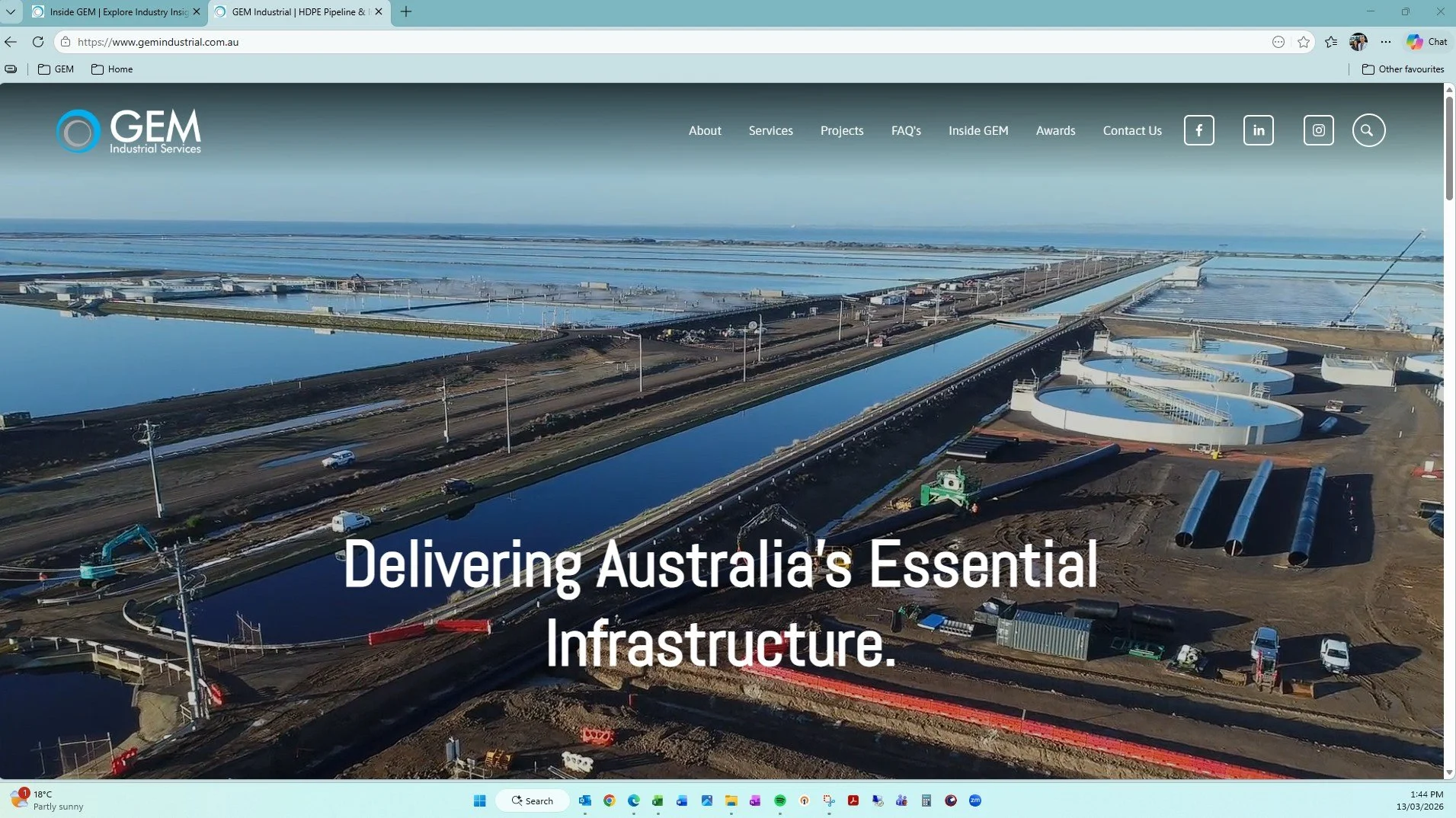Click inside the browser address bar
The image size is (1456, 818).
click(305, 42)
